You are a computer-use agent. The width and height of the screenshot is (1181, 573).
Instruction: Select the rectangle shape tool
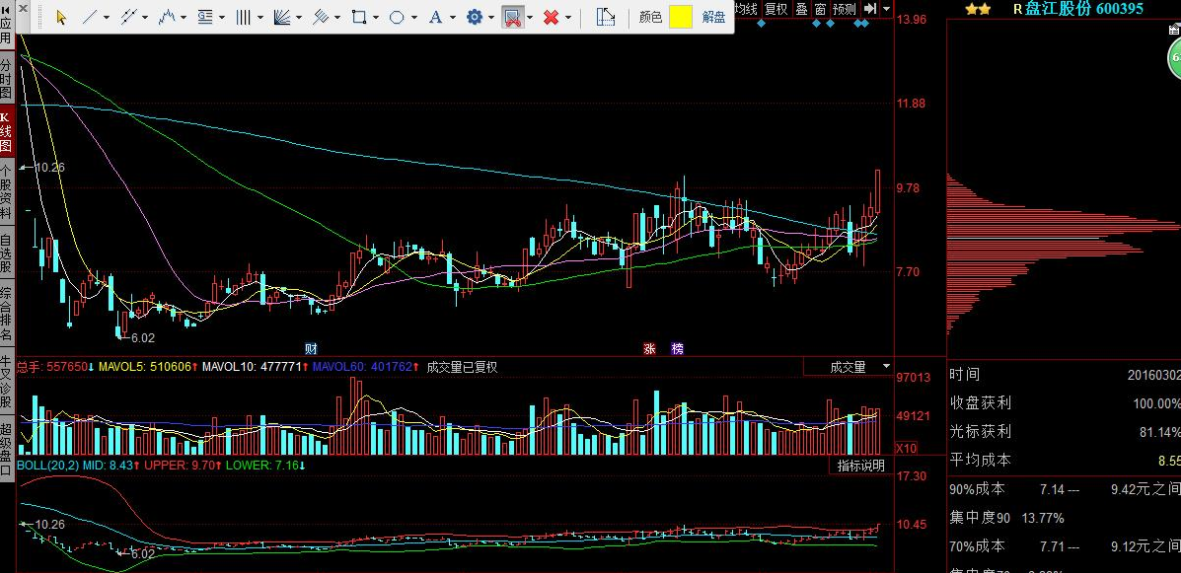pyautogui.click(x=359, y=17)
